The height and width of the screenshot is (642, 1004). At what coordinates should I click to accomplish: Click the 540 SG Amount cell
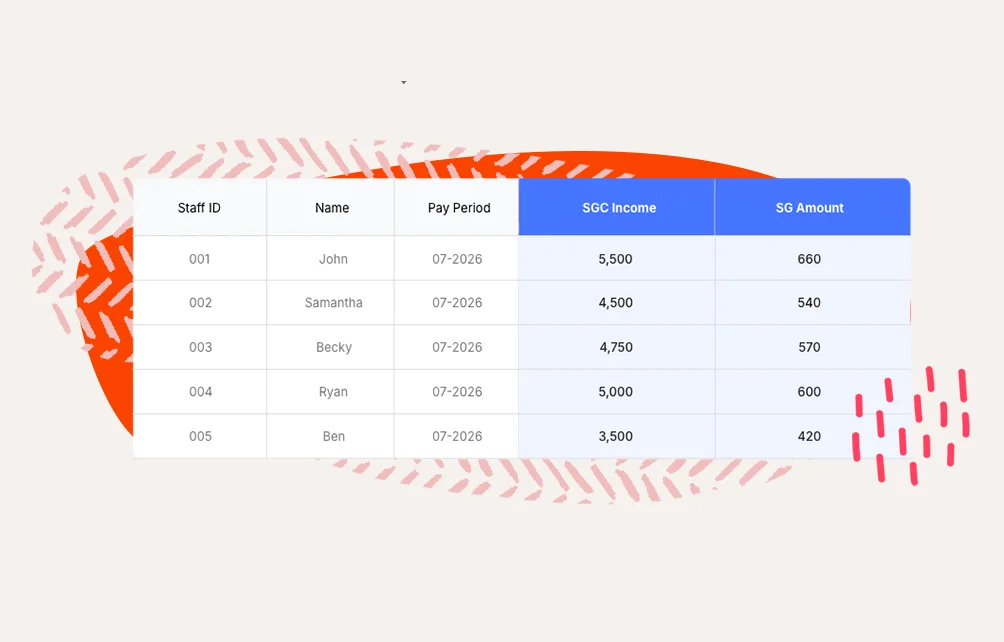(809, 303)
